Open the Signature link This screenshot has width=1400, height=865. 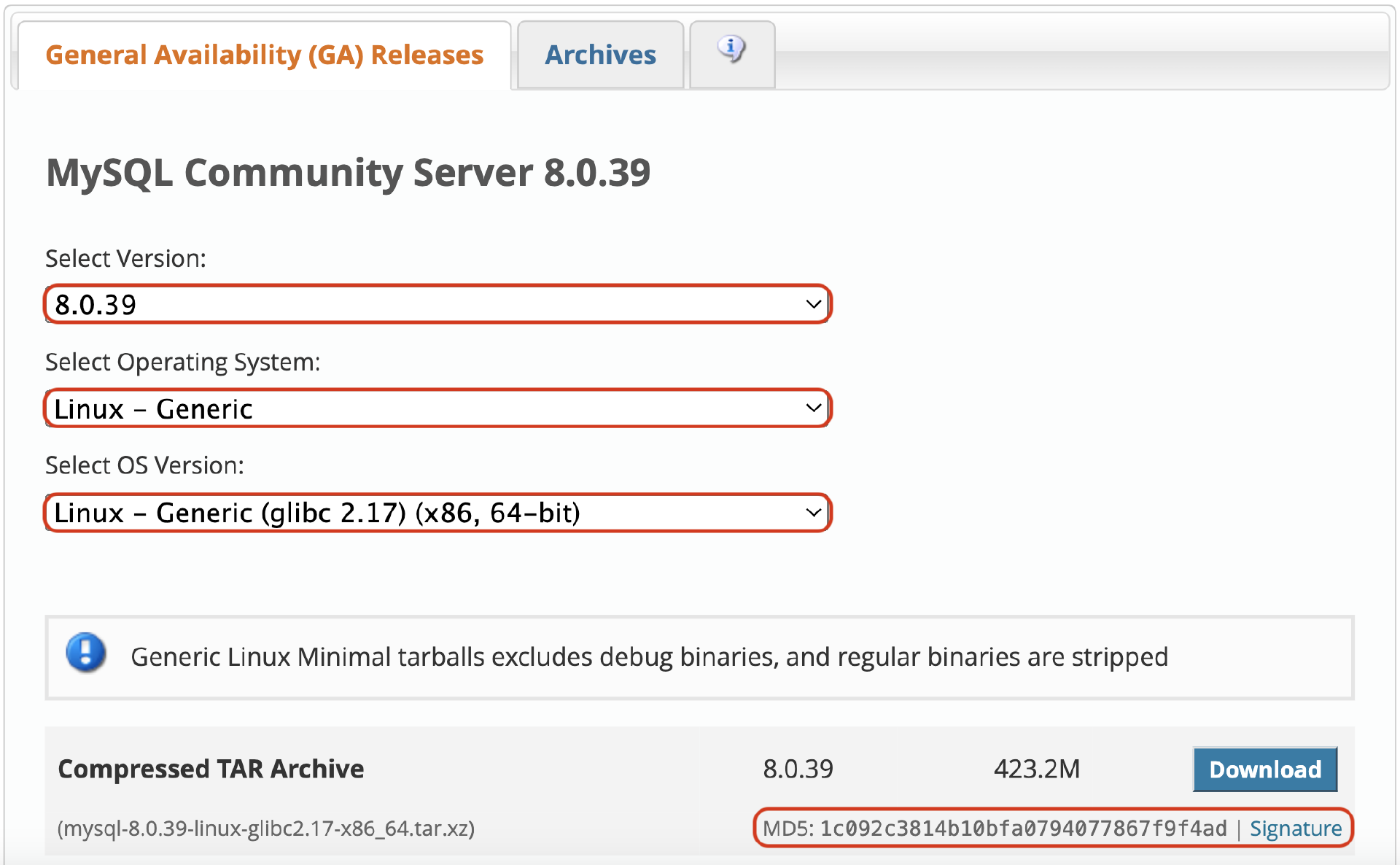(x=1295, y=829)
